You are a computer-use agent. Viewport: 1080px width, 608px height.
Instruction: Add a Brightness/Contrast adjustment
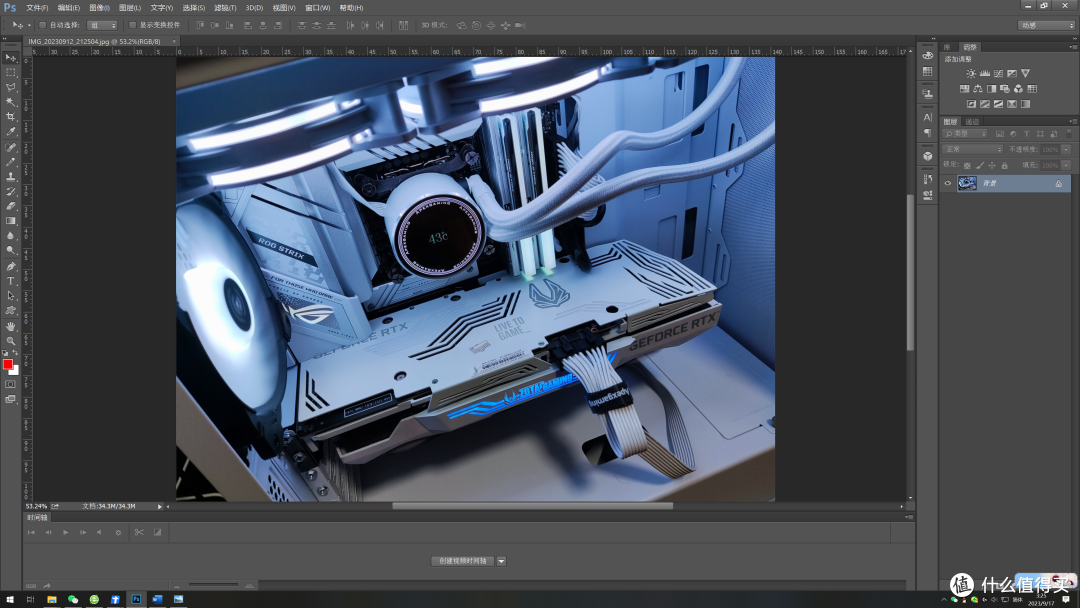[970, 74]
